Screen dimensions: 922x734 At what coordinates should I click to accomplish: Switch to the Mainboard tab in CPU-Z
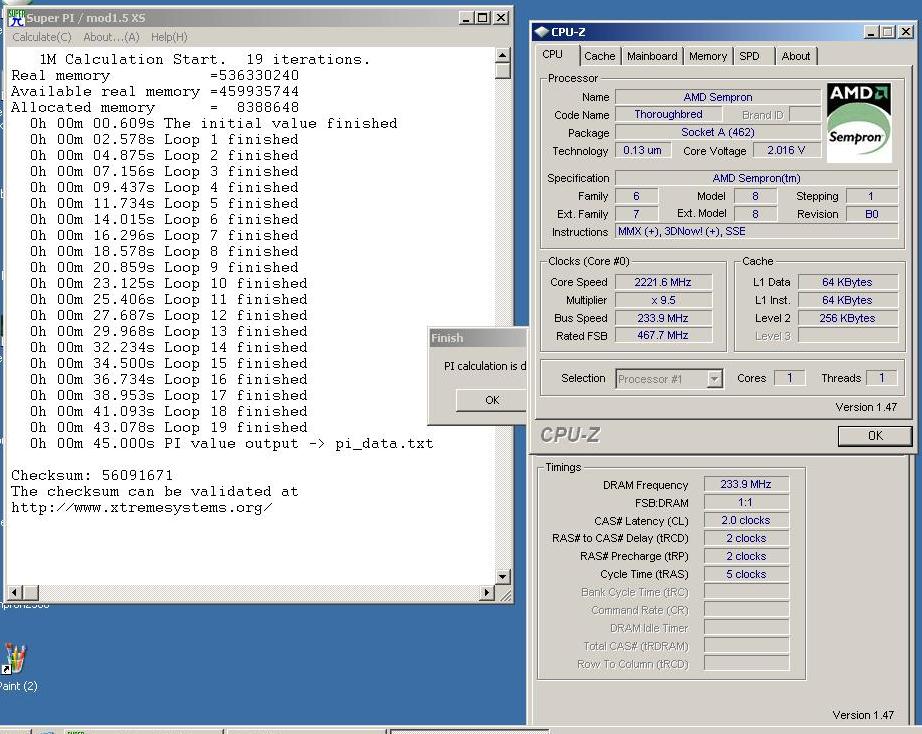652,56
